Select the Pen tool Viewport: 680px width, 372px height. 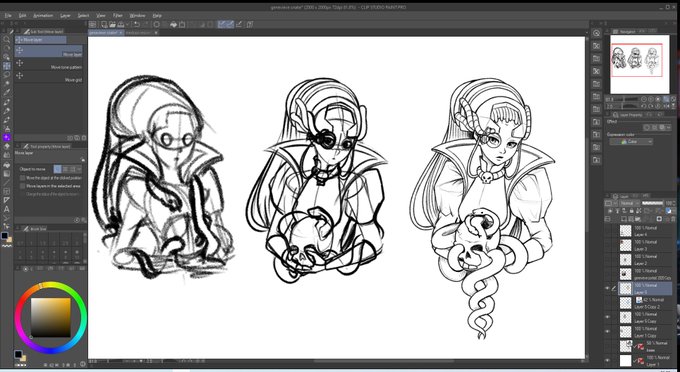tap(7, 102)
